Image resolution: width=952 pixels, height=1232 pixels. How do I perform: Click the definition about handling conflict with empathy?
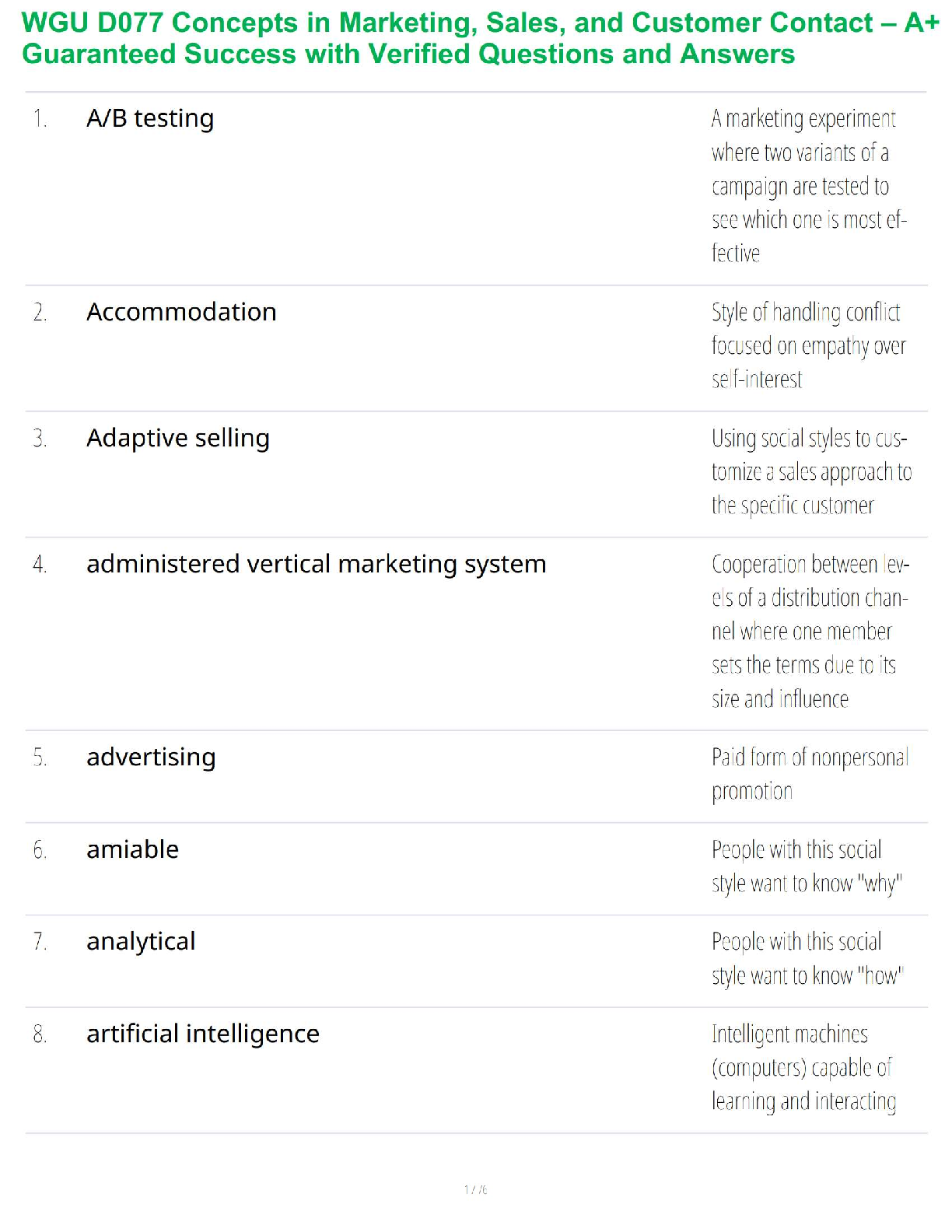coord(807,345)
